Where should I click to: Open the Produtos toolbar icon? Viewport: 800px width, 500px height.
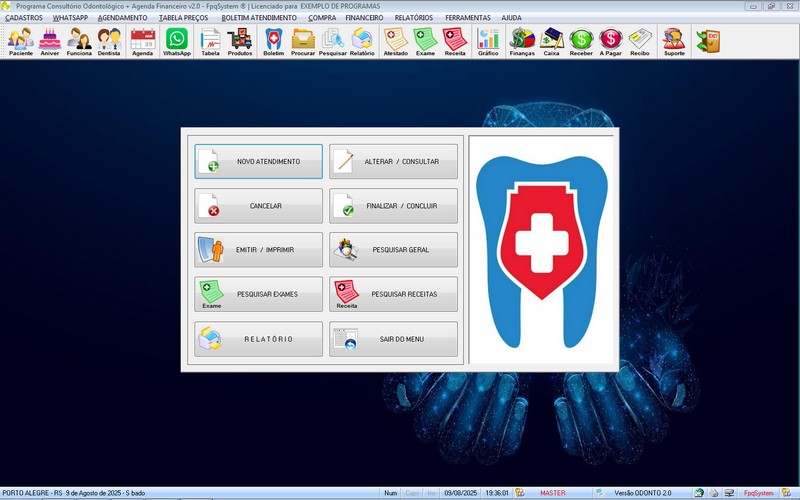point(240,41)
